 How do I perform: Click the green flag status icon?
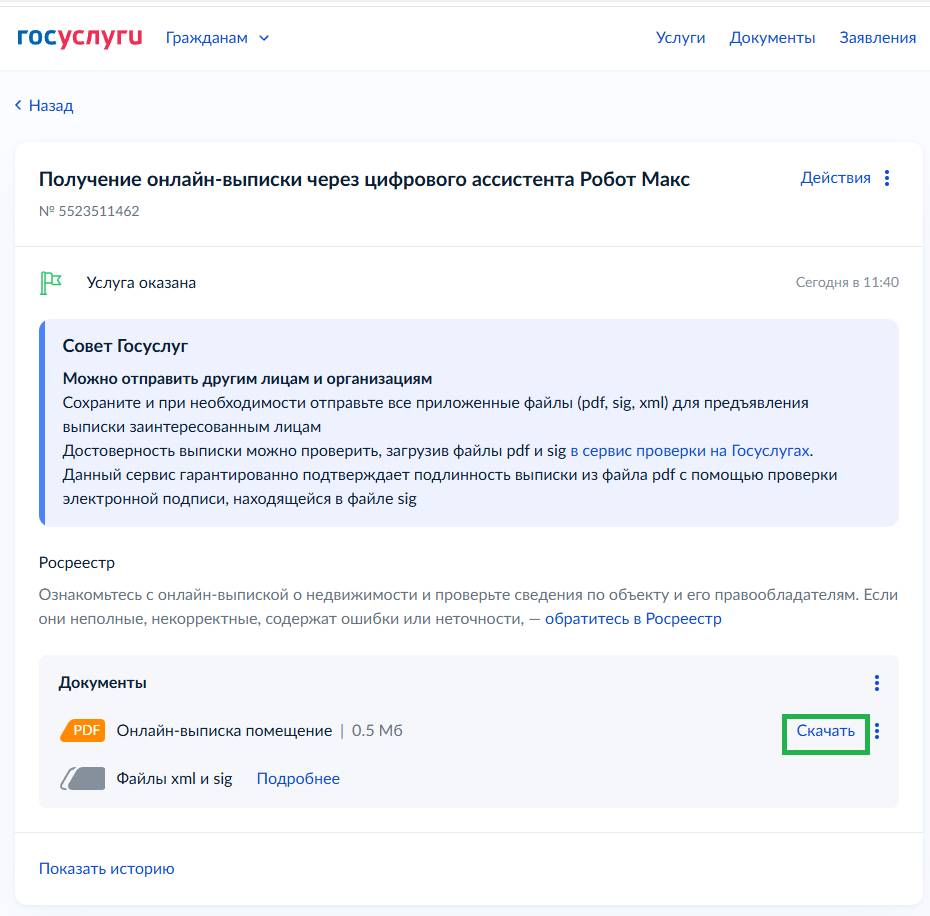pyautogui.click(x=50, y=283)
